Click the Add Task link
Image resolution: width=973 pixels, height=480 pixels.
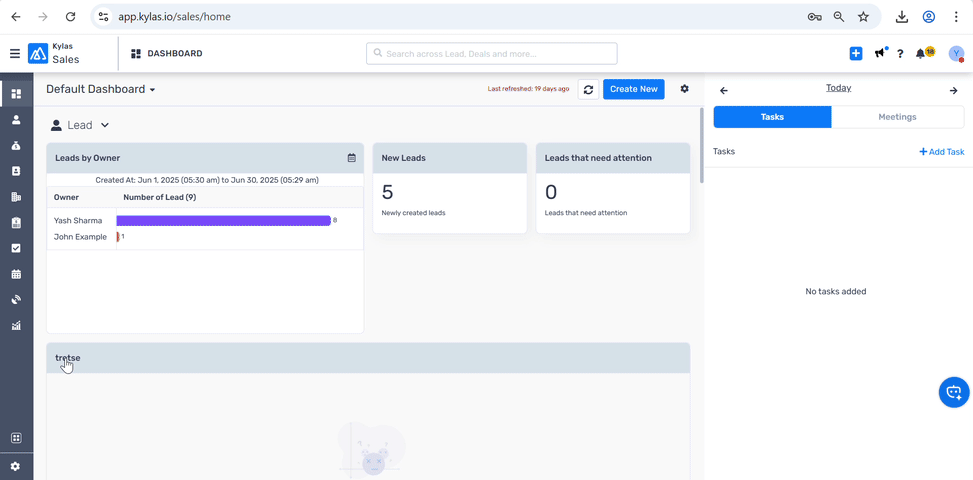point(942,151)
